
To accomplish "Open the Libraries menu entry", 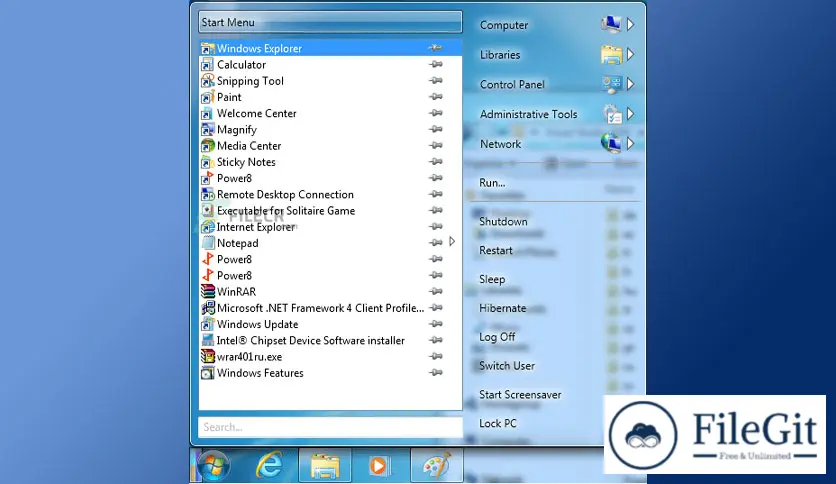I will tap(500, 55).
